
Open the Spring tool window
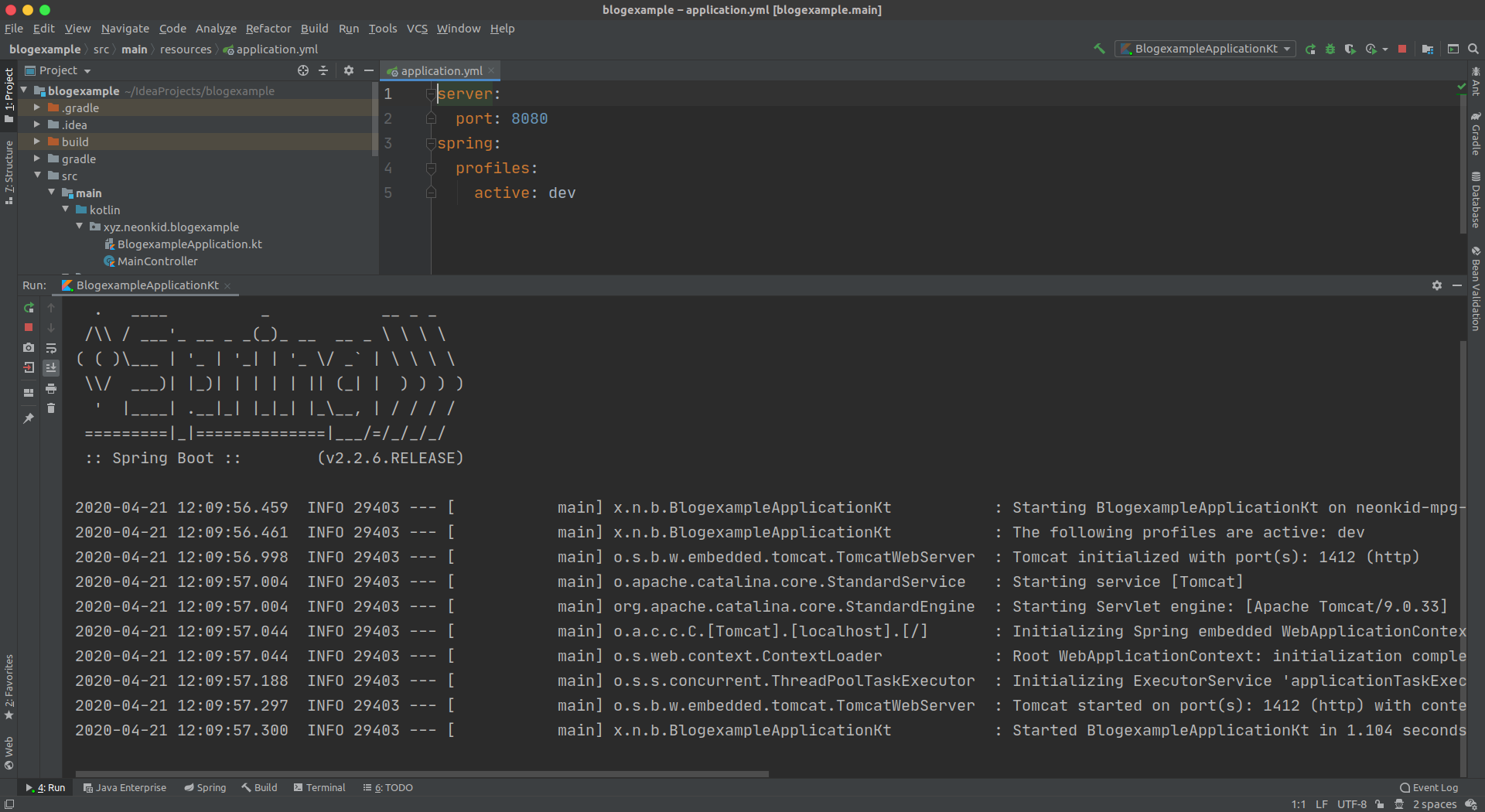click(205, 787)
